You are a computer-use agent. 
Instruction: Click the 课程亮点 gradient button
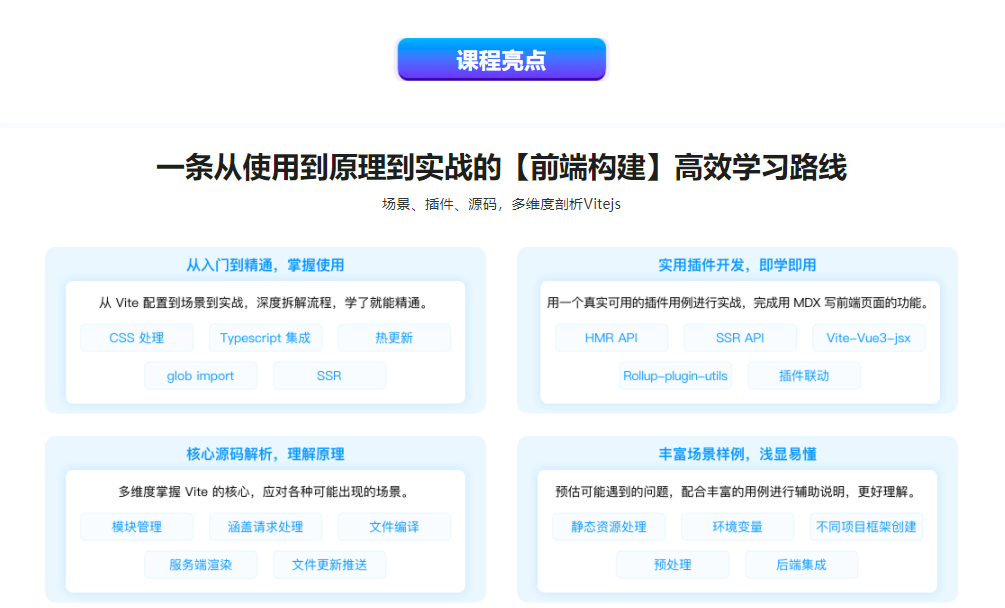501,60
